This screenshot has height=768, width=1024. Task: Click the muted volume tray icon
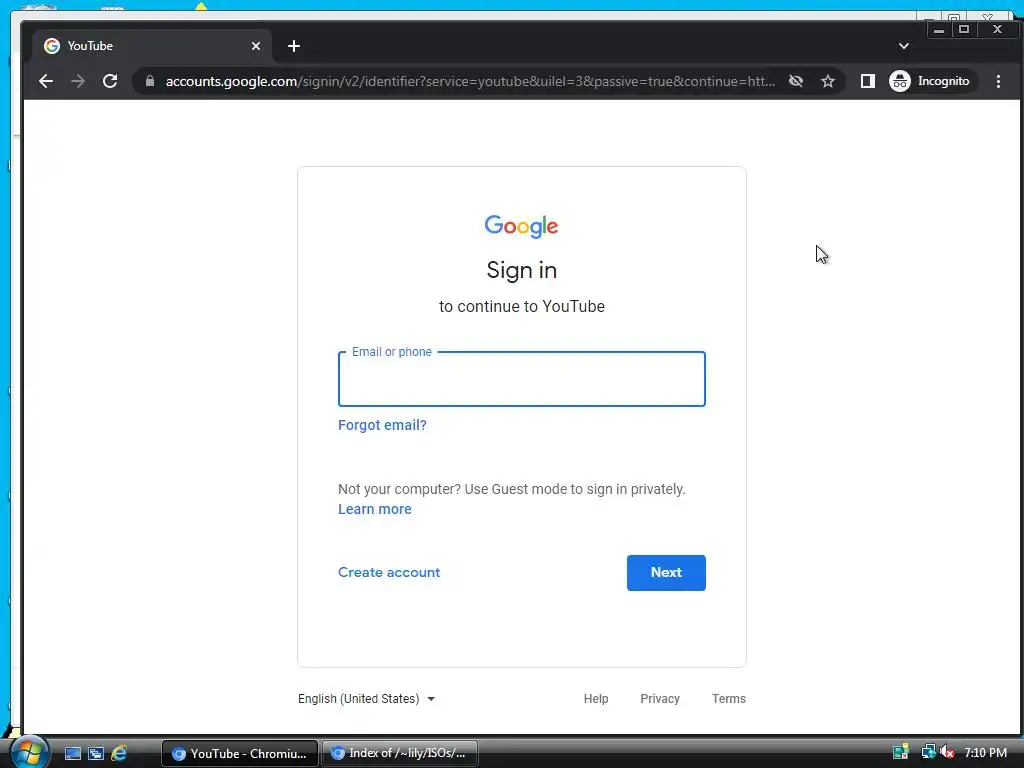click(x=947, y=752)
